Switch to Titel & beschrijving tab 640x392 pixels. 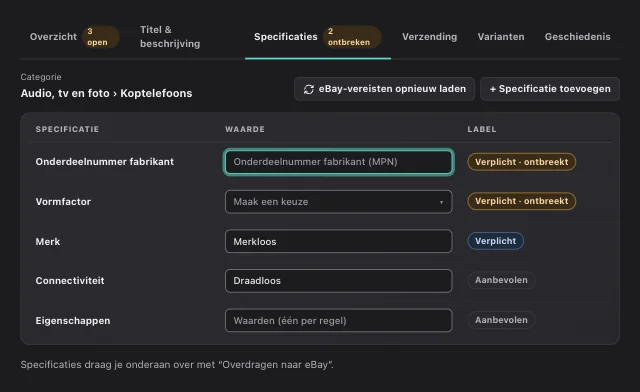point(170,37)
